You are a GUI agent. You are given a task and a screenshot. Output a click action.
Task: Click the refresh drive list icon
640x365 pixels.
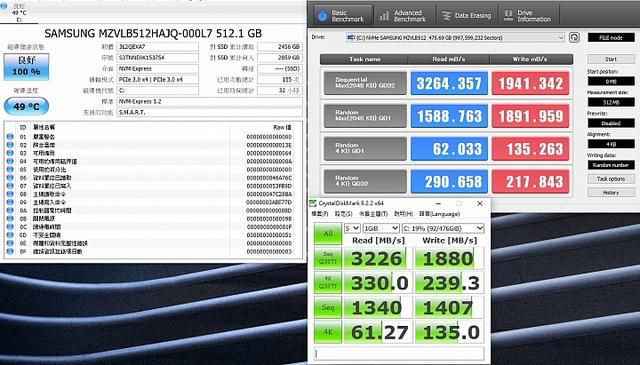[x=574, y=38]
